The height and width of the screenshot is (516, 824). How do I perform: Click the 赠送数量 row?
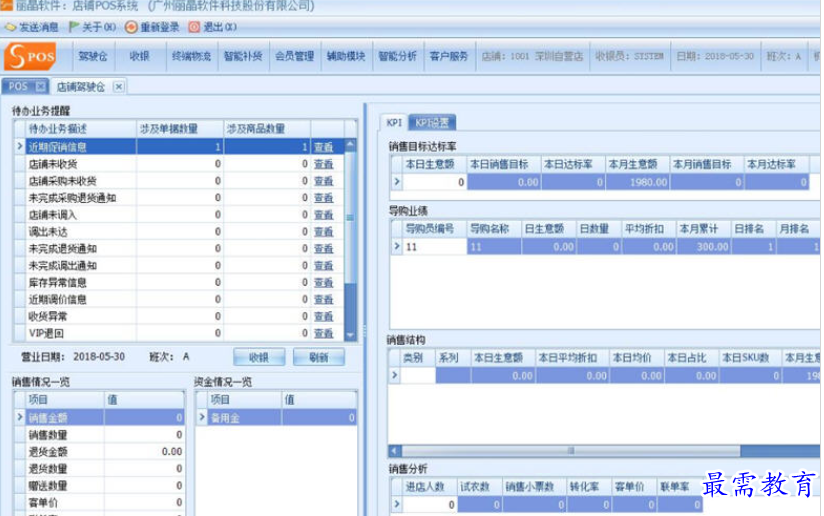100,485
